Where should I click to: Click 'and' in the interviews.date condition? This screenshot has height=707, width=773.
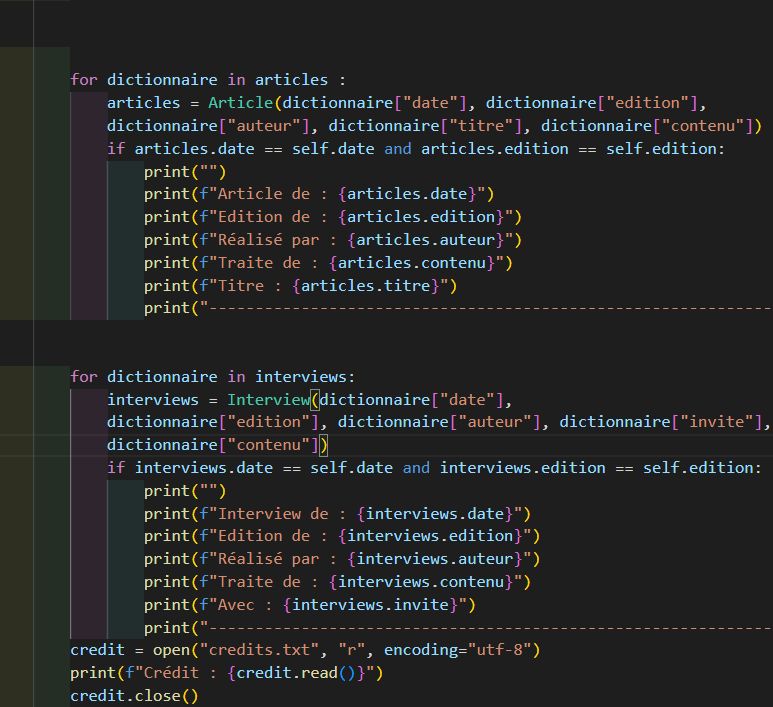click(416, 468)
